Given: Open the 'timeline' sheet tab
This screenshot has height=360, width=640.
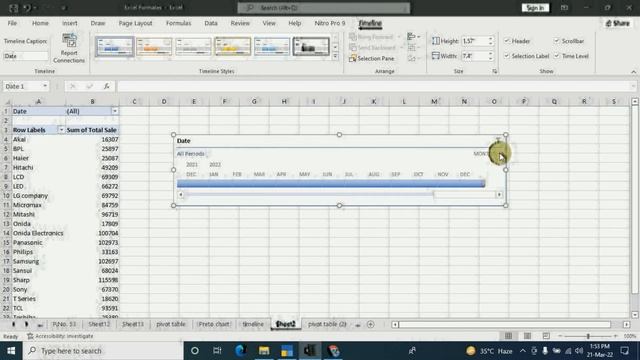Looking at the screenshot, I should pyautogui.click(x=253, y=324).
